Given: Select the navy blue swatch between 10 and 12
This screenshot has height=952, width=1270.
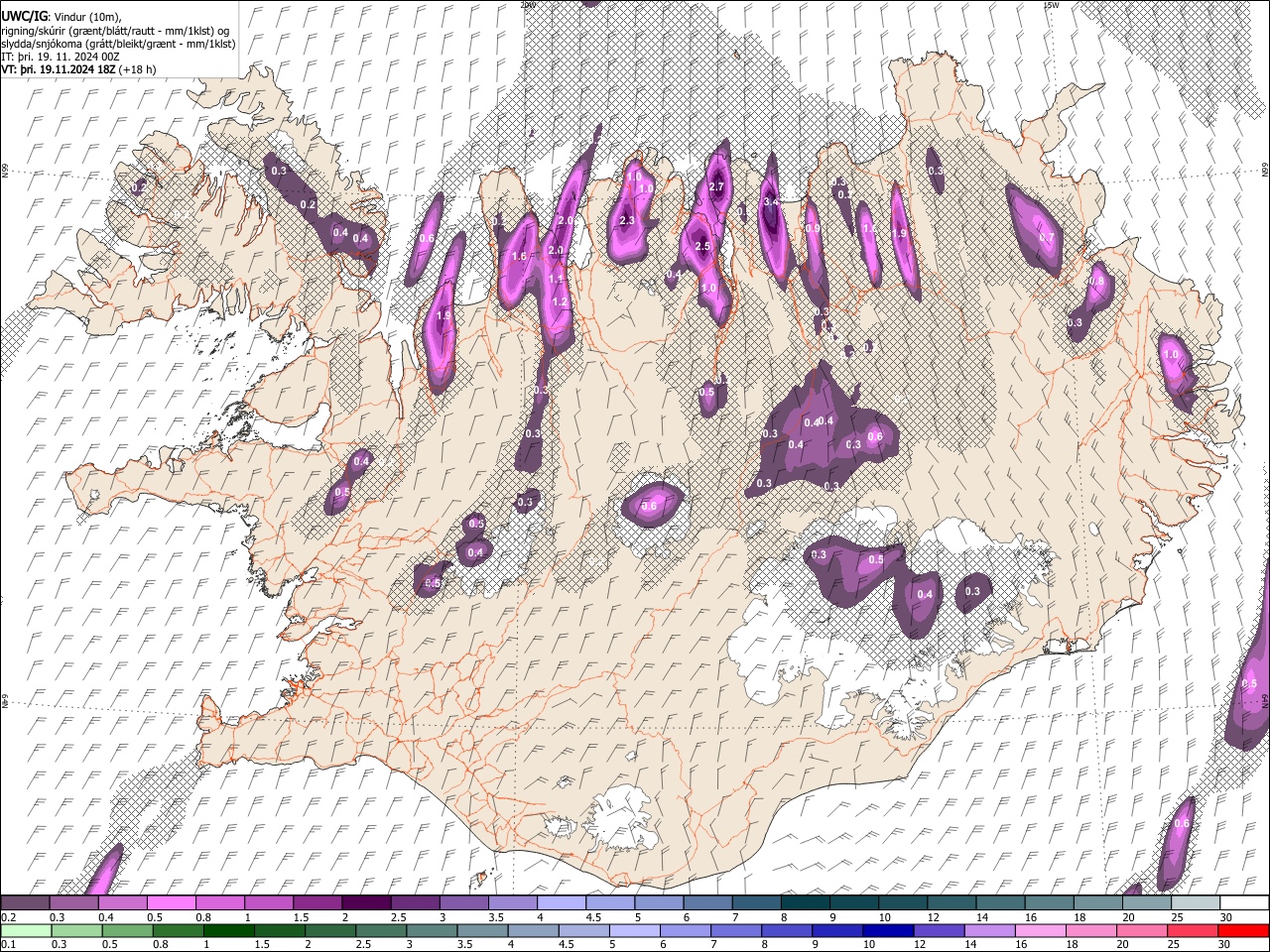Looking at the screenshot, I should point(886,930).
